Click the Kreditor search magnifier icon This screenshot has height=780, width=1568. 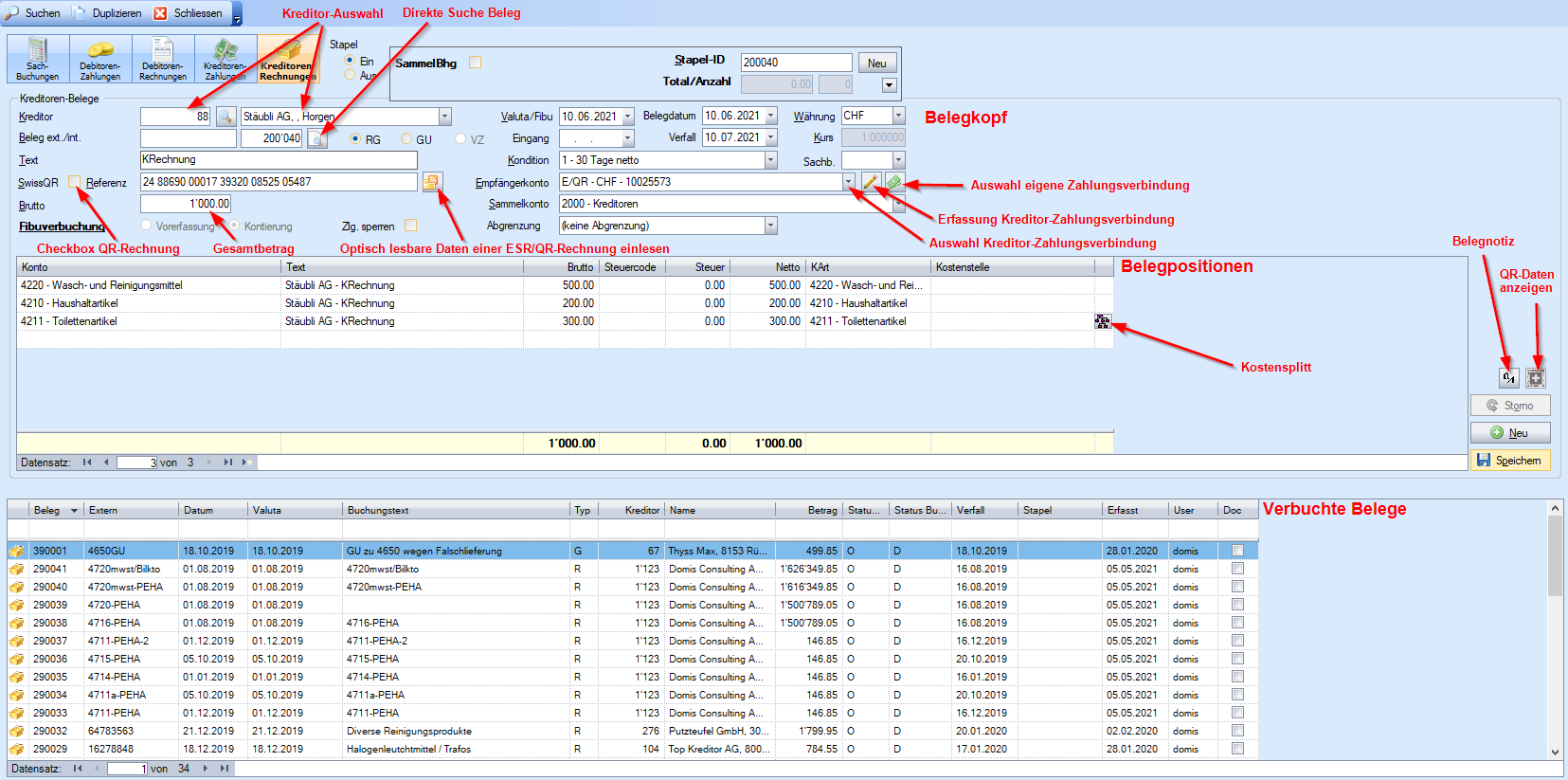[225, 117]
